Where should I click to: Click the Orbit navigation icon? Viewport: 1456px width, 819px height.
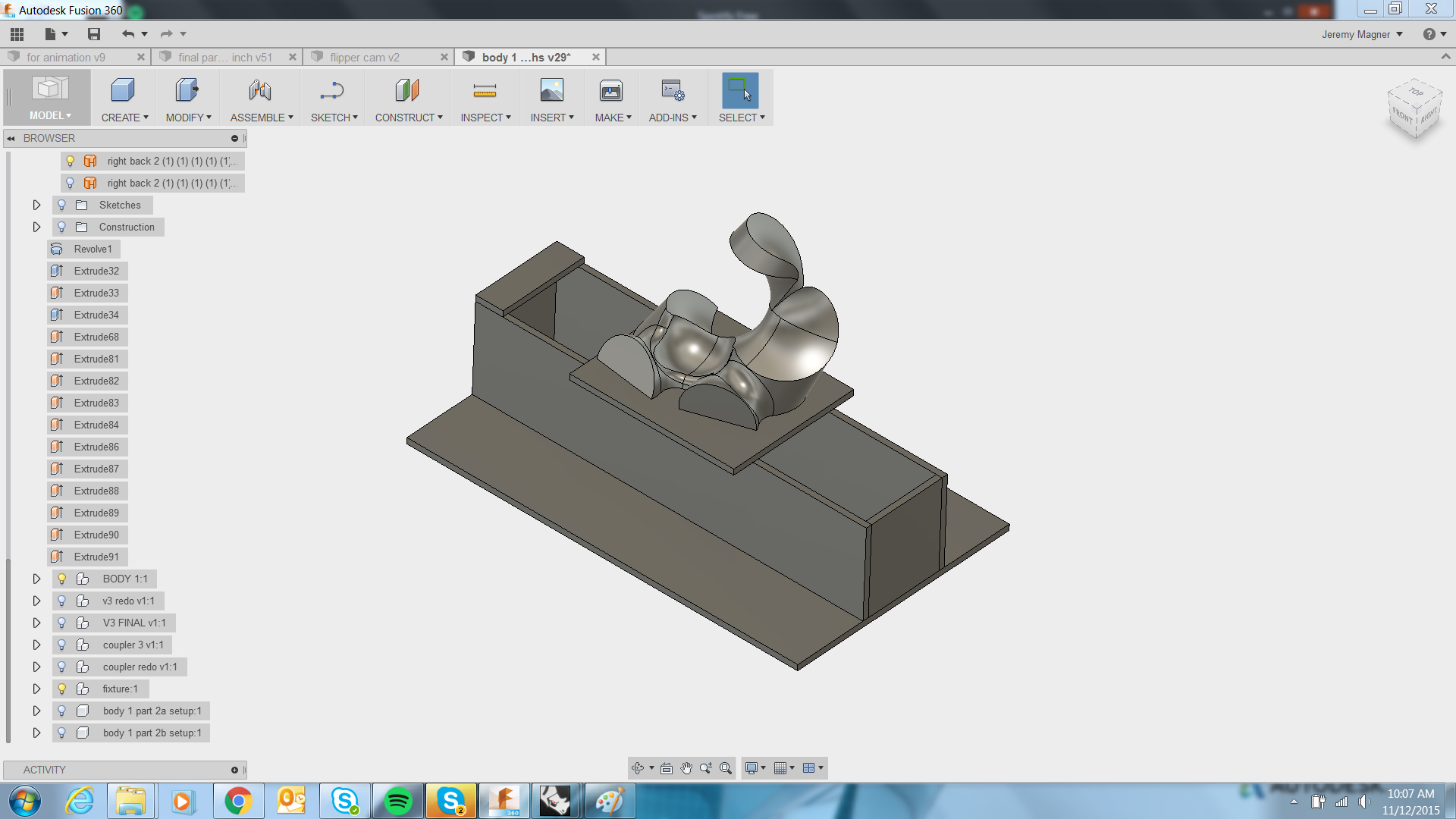[638, 768]
